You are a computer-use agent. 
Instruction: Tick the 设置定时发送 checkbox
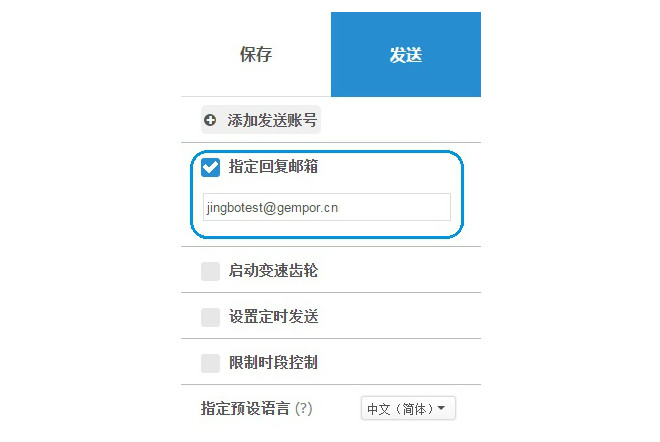[x=210, y=317]
